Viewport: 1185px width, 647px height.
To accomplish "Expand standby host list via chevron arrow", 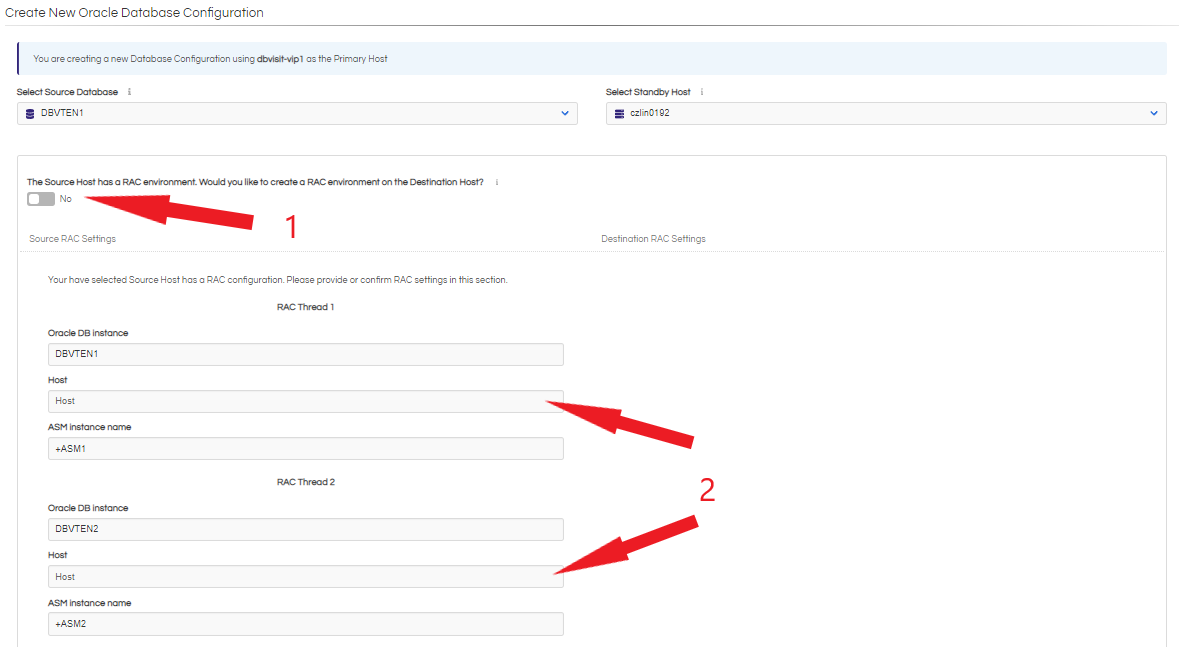I will [x=1154, y=114].
